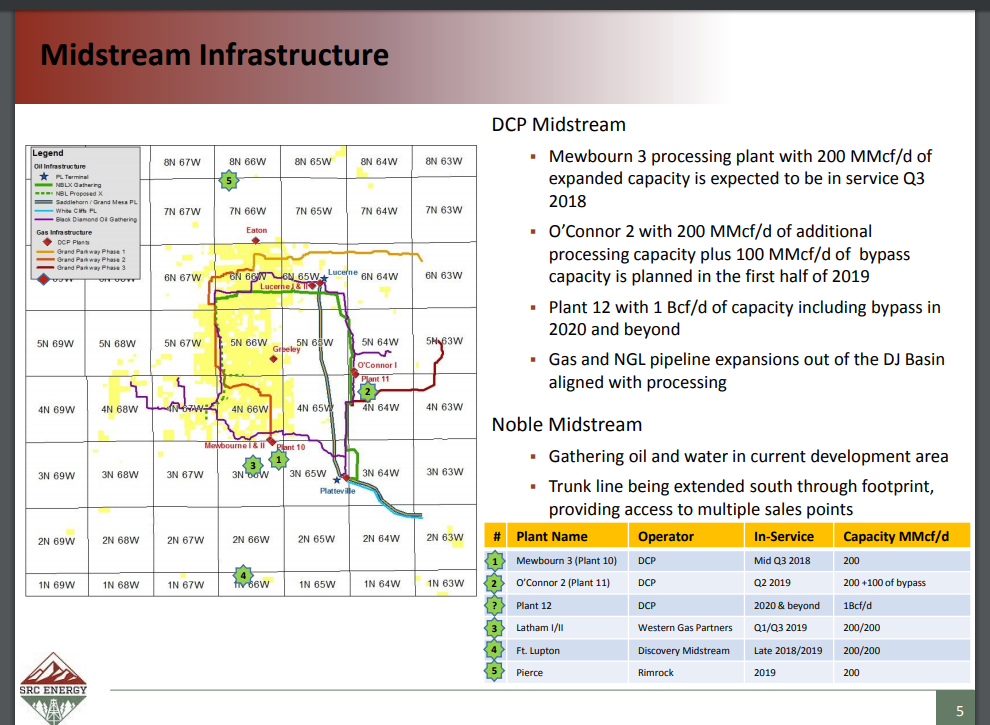The width and height of the screenshot is (990, 725).
Task: Click the Plant 10 map label
Action: (x=291, y=447)
